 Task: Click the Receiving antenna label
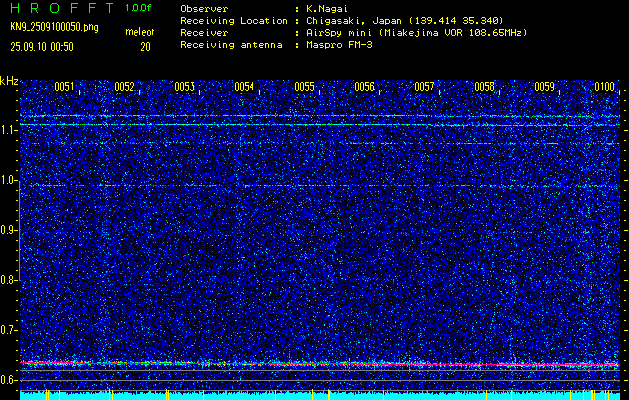pyautogui.click(x=231, y=45)
